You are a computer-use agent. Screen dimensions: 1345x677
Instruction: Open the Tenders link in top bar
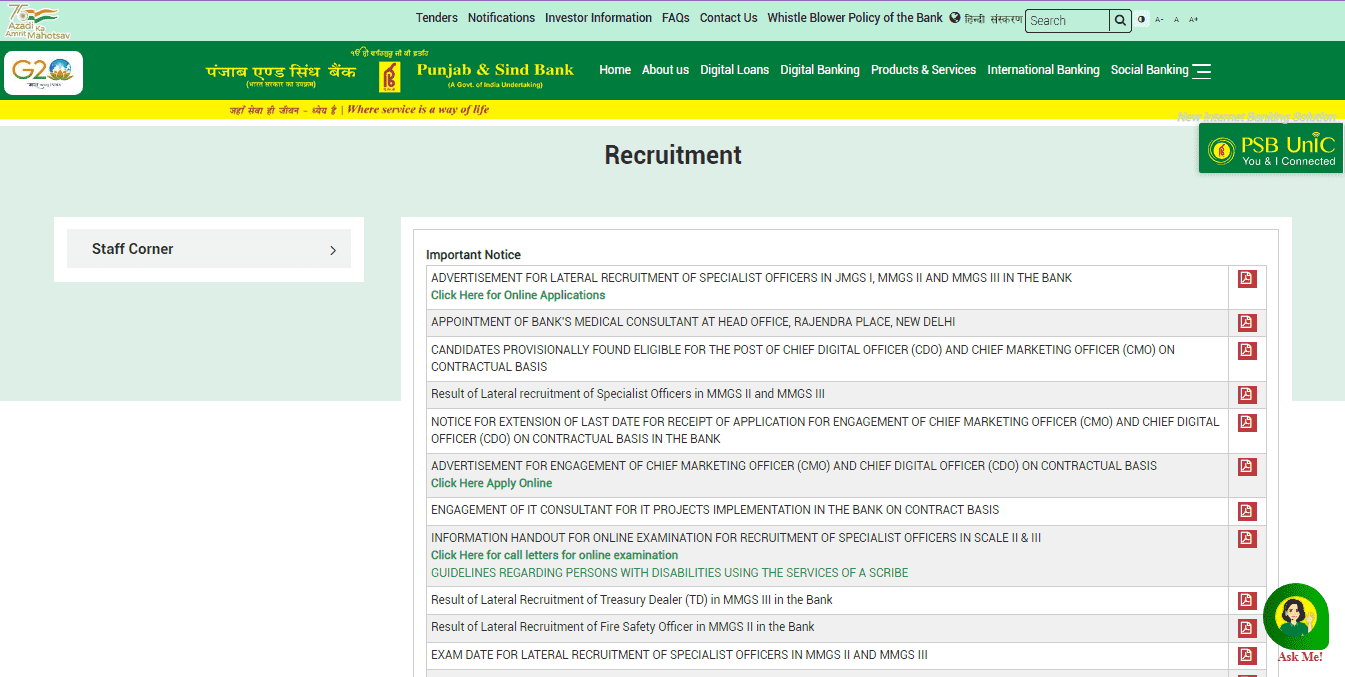[436, 18]
